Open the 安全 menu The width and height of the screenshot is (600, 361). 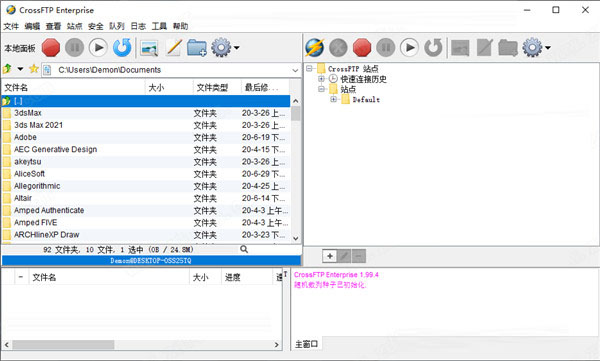click(96, 26)
